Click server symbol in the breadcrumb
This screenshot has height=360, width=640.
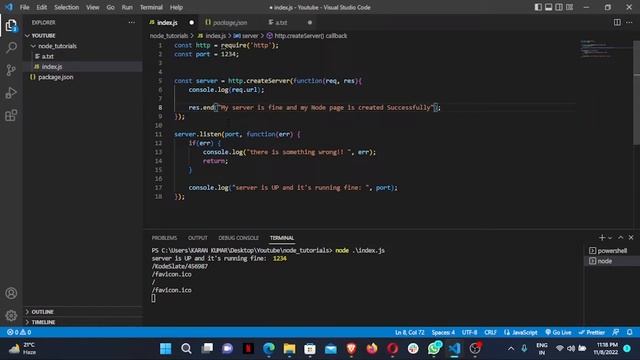pyautogui.click(x=246, y=36)
